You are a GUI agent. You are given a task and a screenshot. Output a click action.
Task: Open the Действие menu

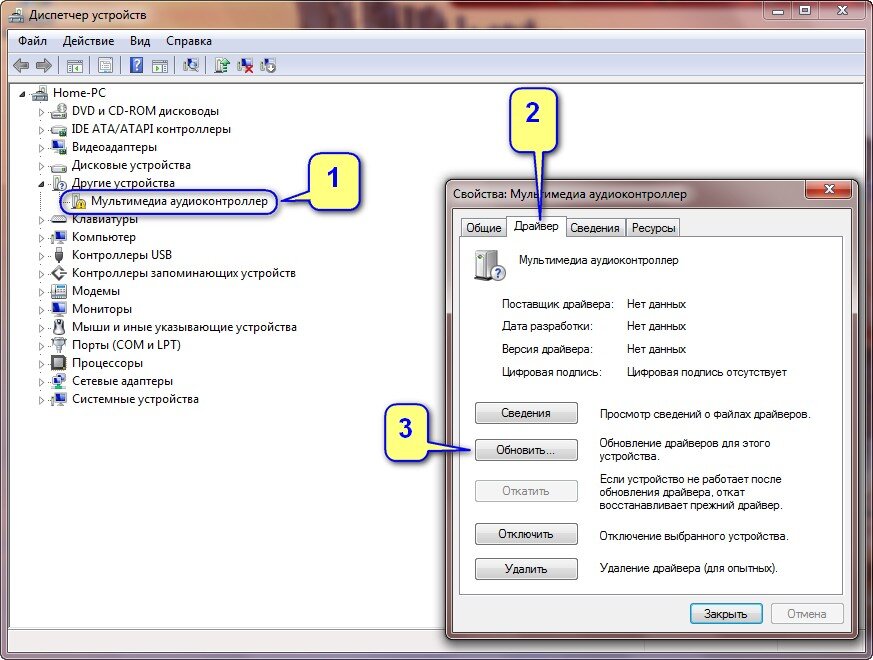click(89, 41)
